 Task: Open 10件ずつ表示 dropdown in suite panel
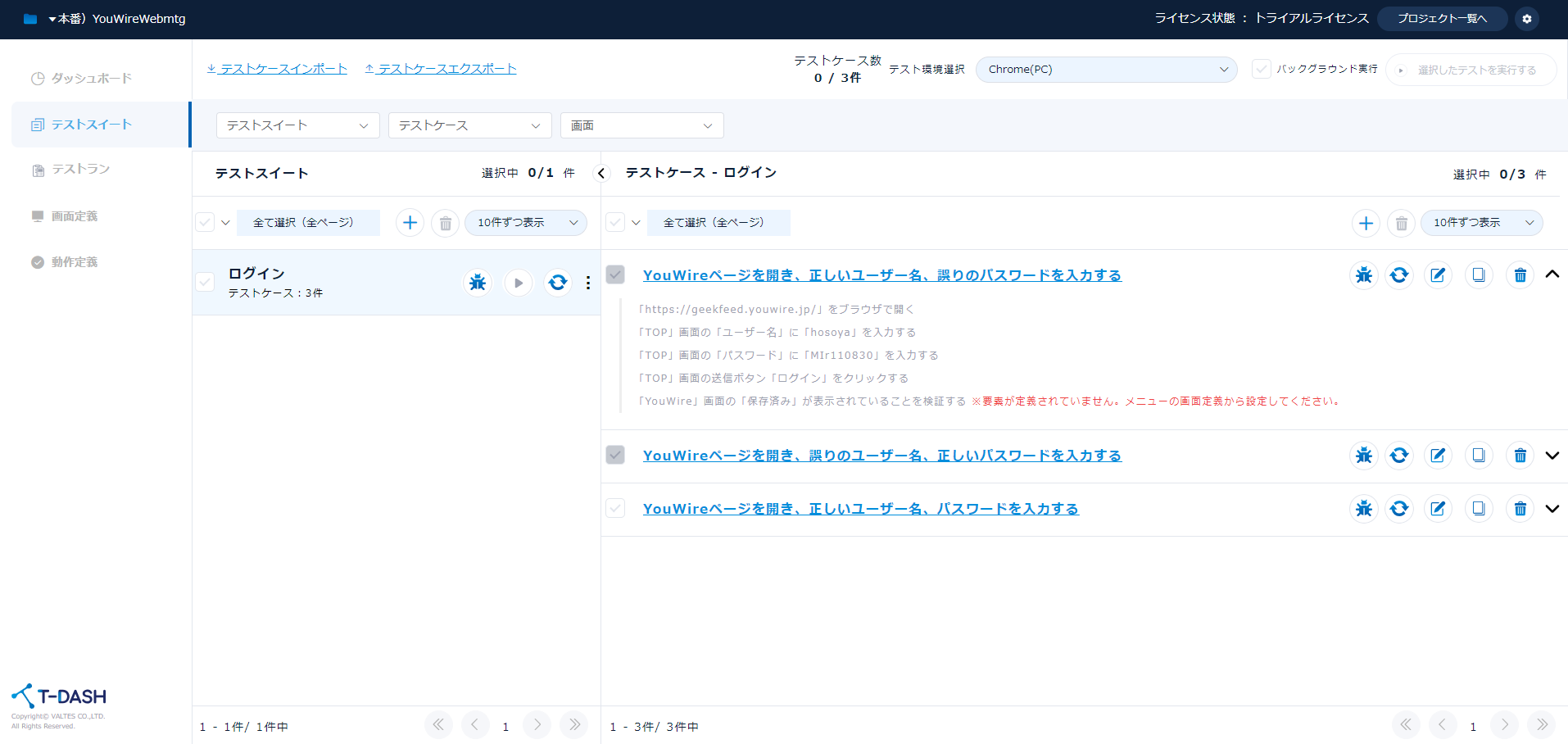(x=526, y=223)
